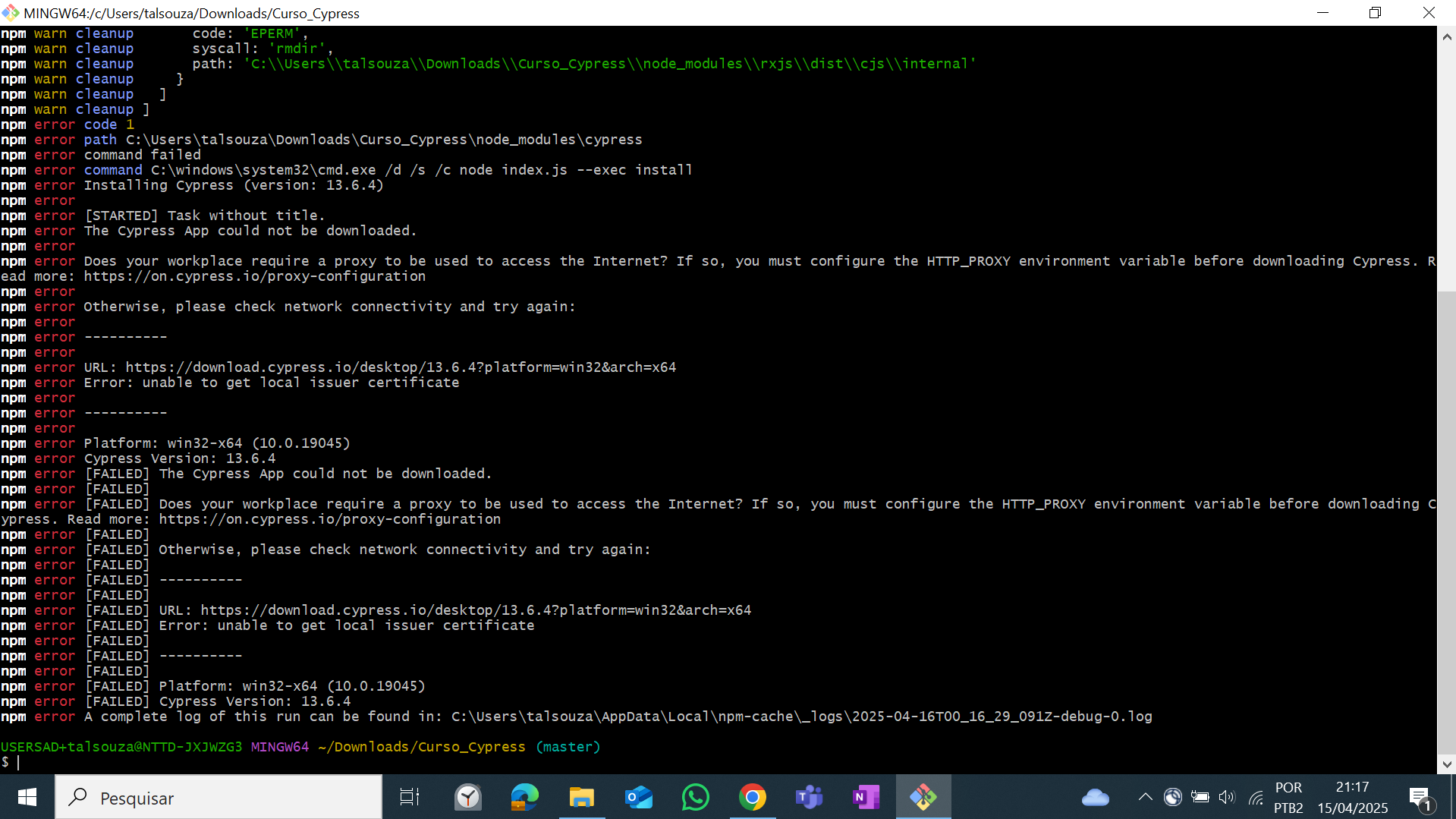Click the USERSAD+talsouza@NTTD-JXJWZG3 prompt text
Viewport: 1456px width, 819px height.
(x=121, y=747)
